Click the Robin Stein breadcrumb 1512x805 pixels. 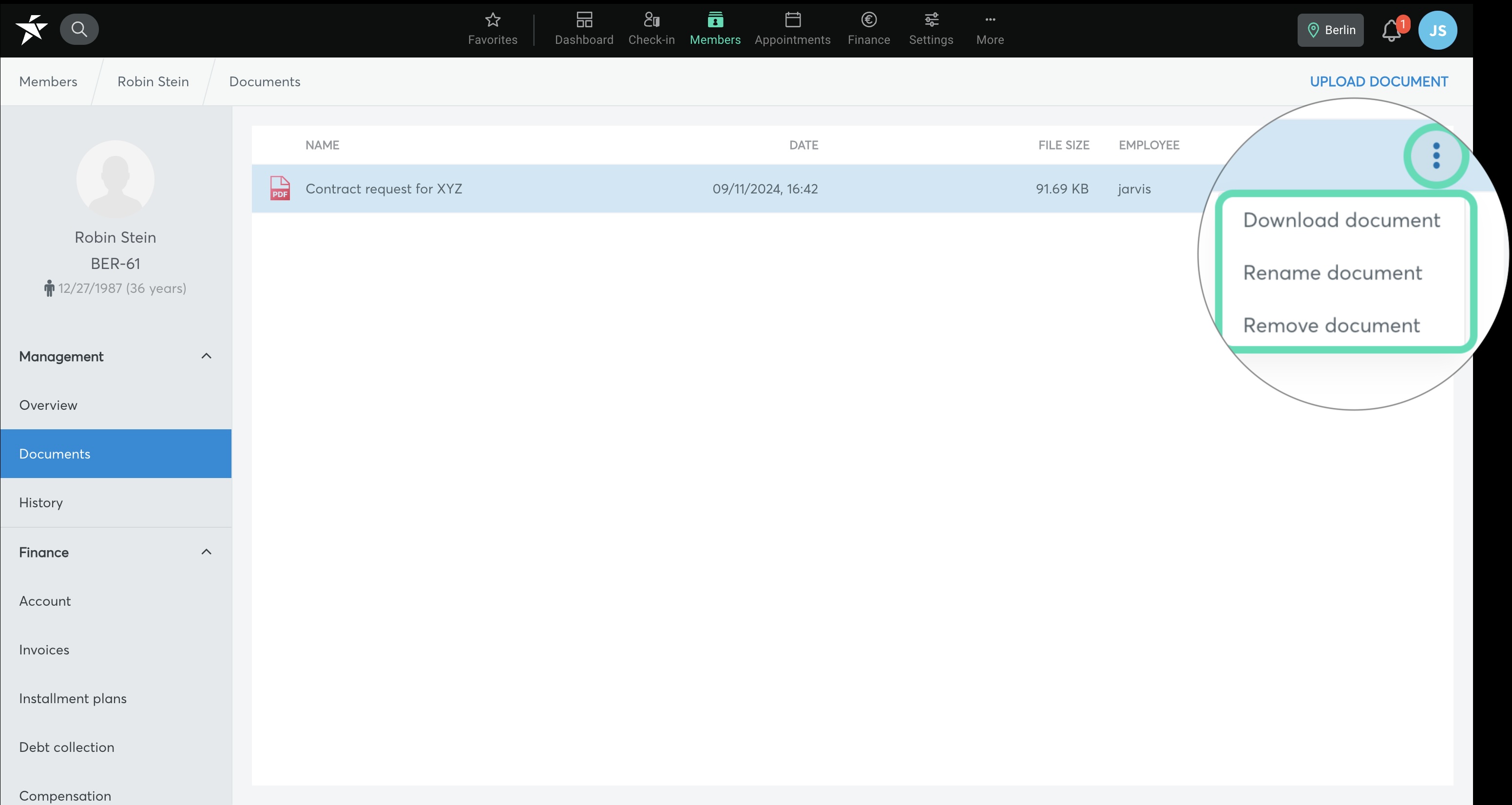pyautogui.click(x=153, y=81)
